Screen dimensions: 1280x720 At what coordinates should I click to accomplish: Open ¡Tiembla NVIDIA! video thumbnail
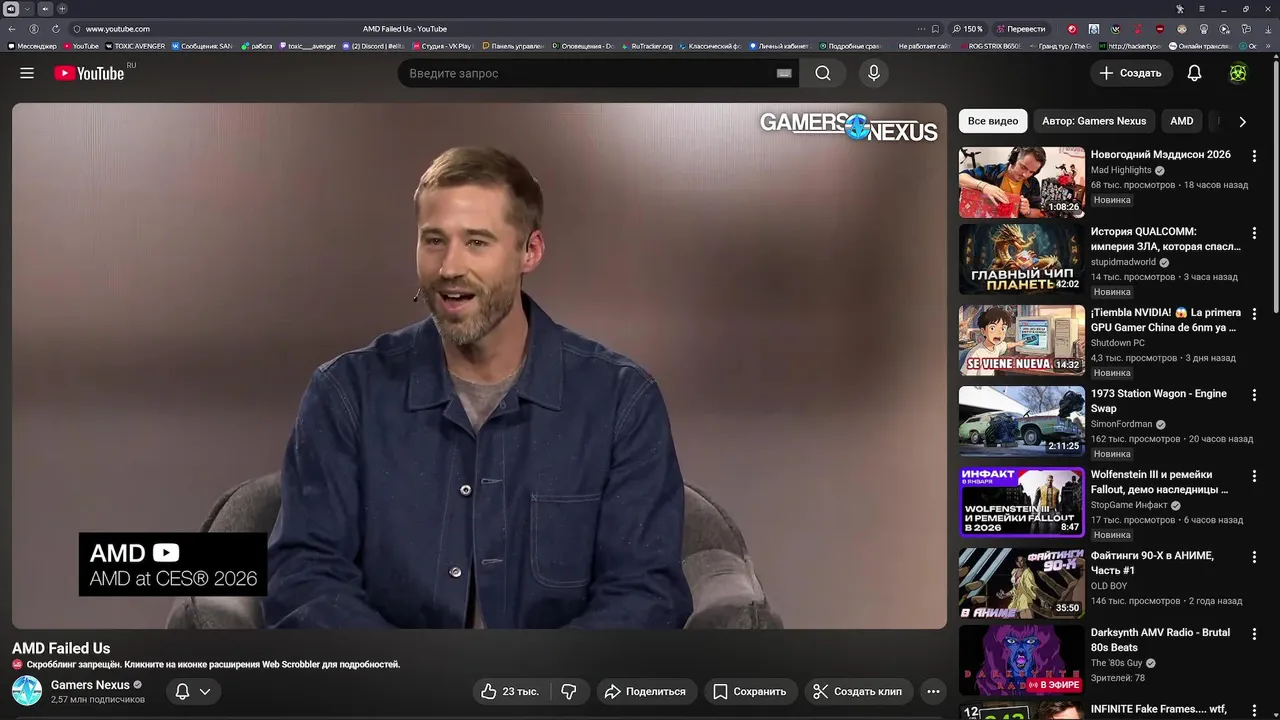point(1022,340)
